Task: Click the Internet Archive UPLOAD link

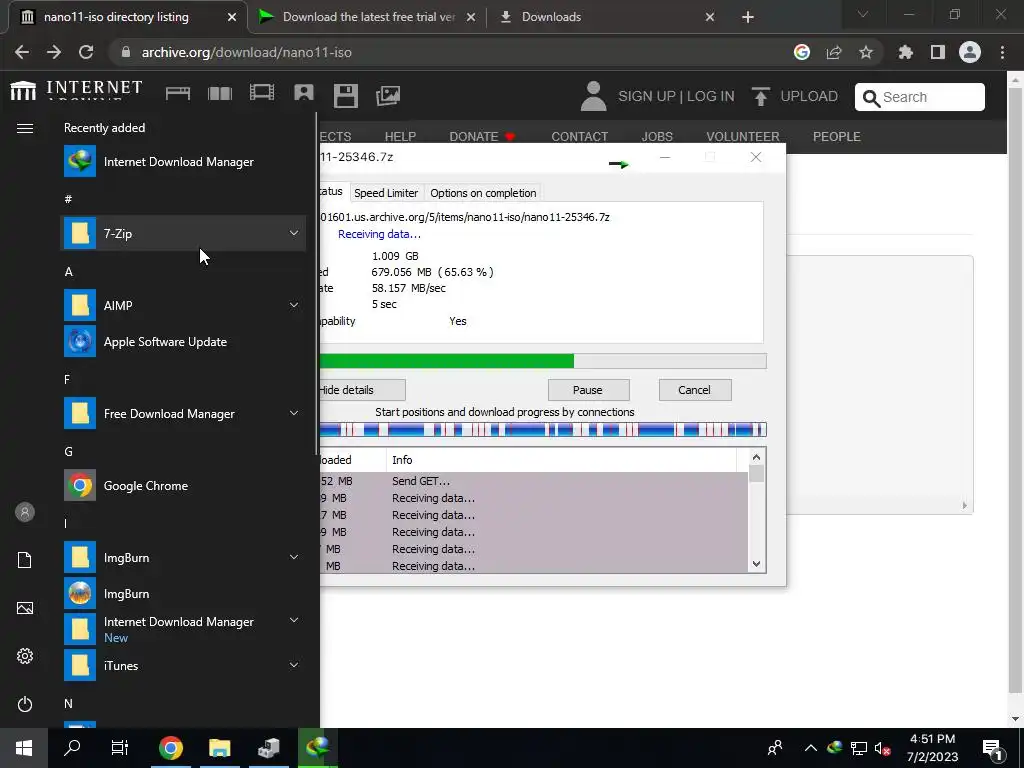Action: pyautogui.click(x=795, y=96)
